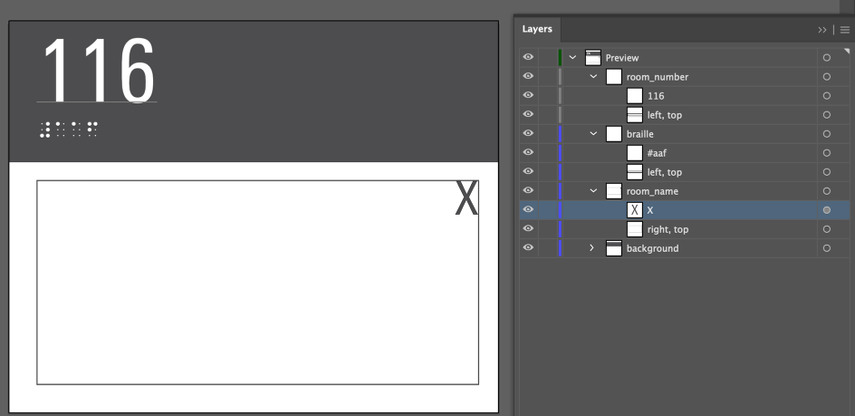Click the room_name layer thumbnail
Image resolution: width=855 pixels, height=416 pixels.
point(614,191)
